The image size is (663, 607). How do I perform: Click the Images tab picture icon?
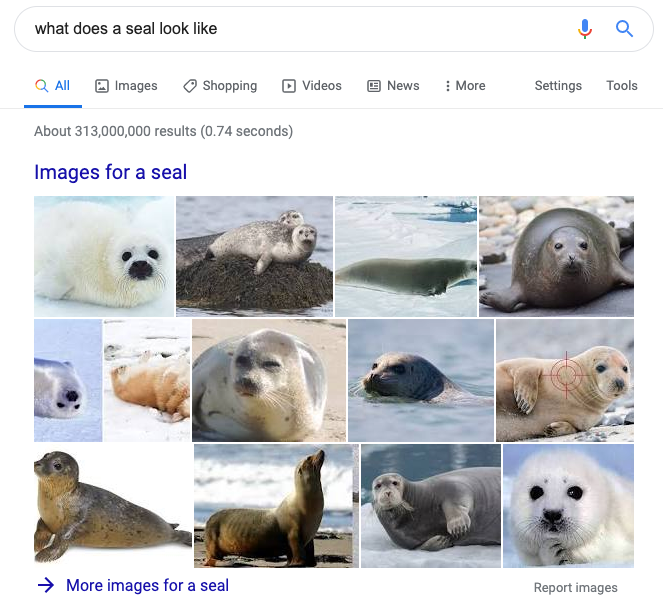tap(102, 86)
